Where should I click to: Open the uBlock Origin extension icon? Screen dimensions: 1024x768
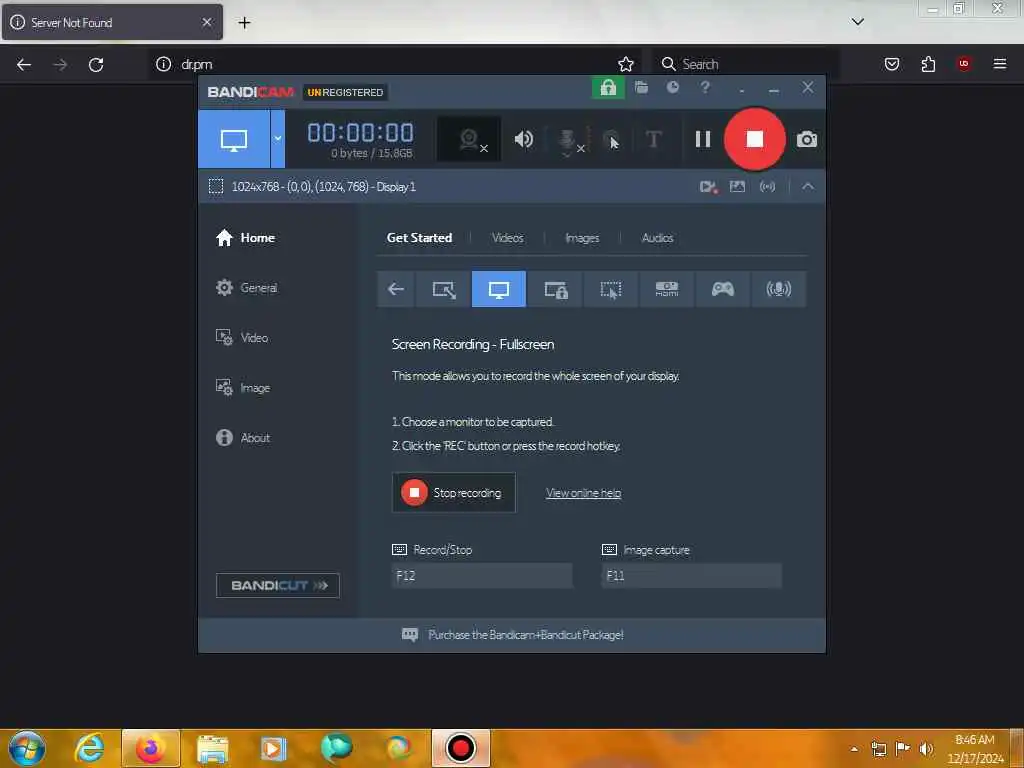click(964, 63)
